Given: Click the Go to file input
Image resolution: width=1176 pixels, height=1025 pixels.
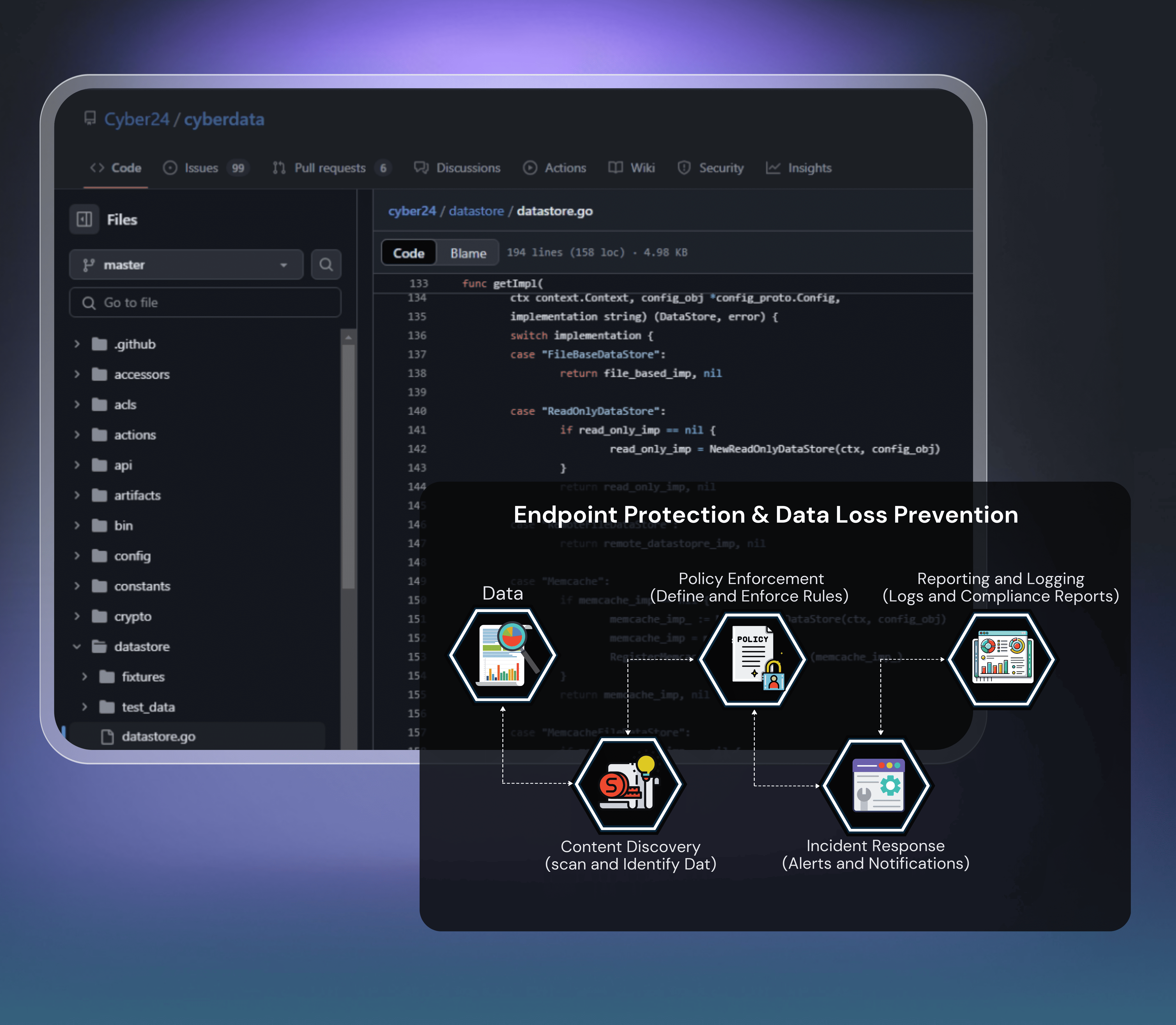Looking at the screenshot, I should [204, 302].
